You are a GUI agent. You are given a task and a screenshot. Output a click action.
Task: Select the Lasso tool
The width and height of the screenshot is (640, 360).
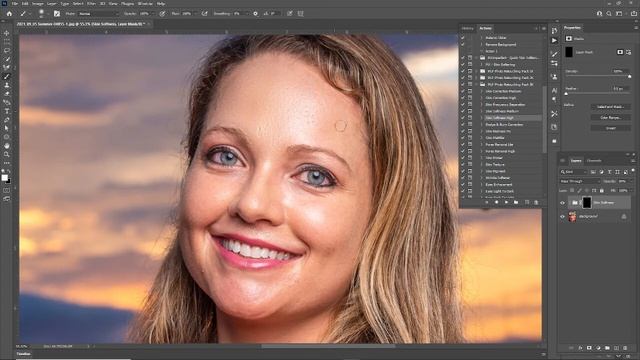tap(7, 51)
